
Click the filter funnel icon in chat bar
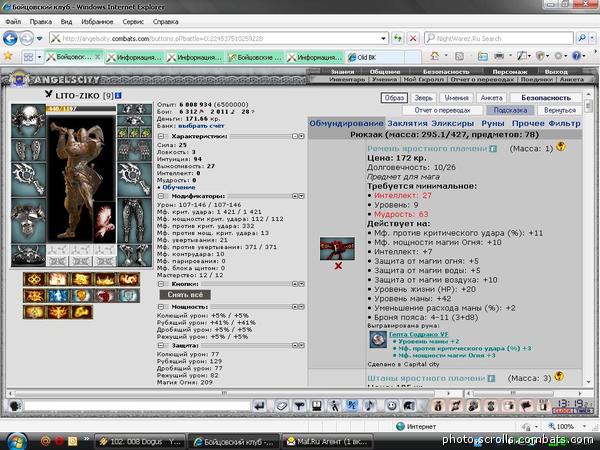coord(299,406)
